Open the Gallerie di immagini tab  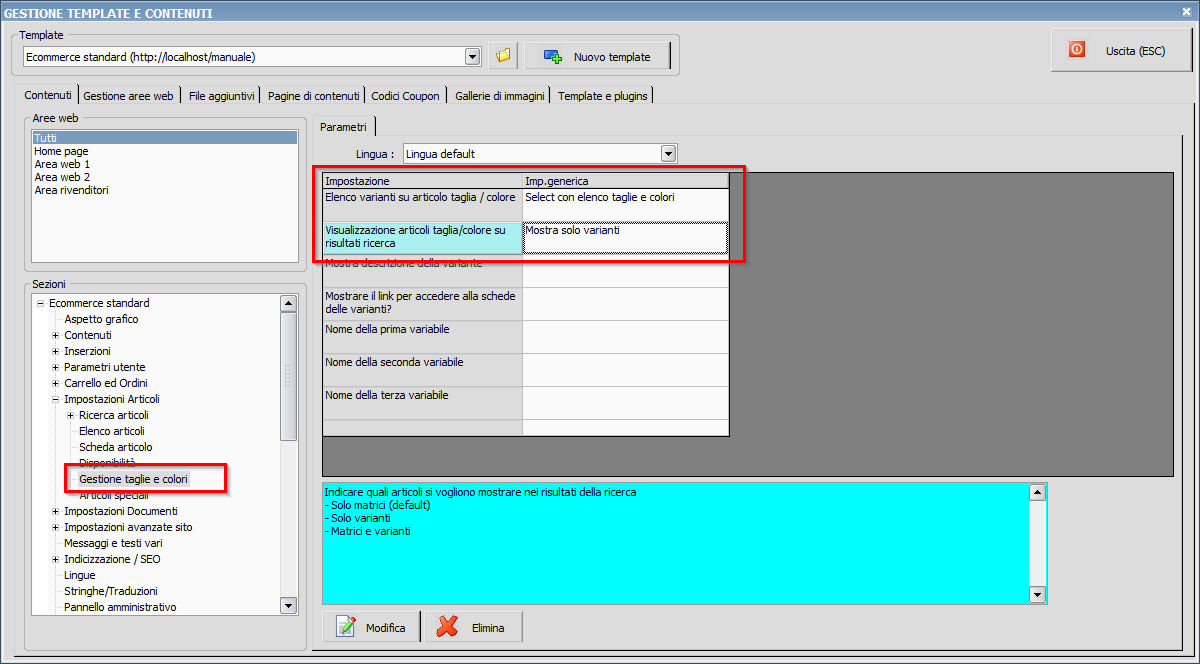pyautogui.click(x=500, y=96)
